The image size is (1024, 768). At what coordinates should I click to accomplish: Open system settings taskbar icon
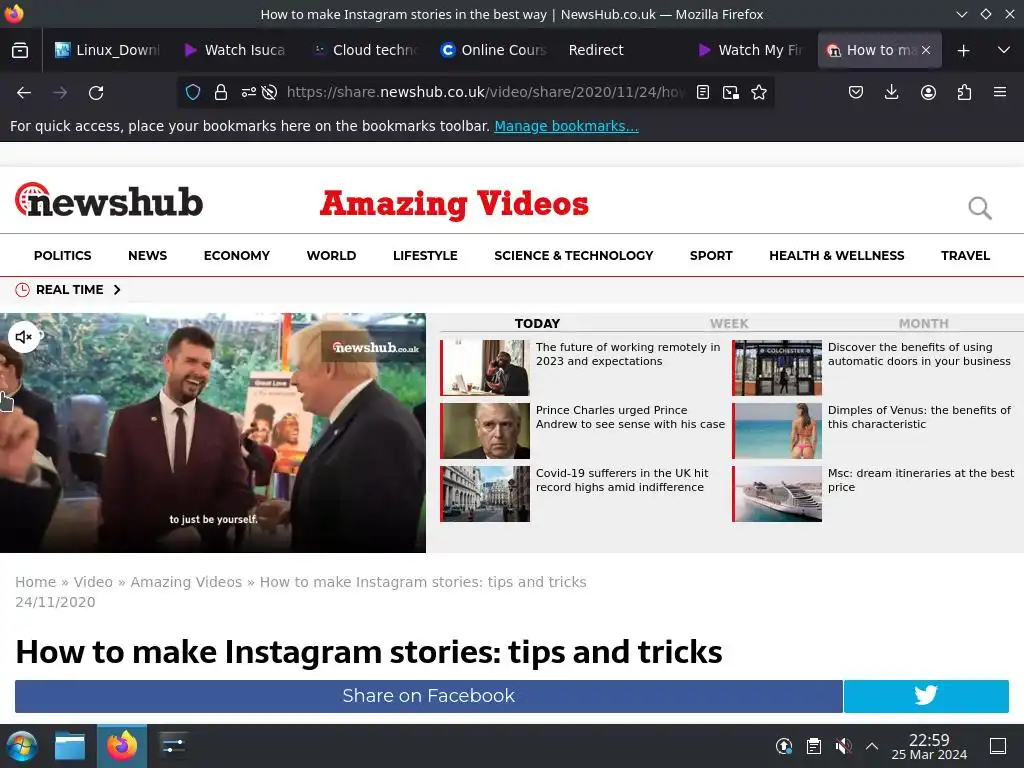(x=173, y=746)
